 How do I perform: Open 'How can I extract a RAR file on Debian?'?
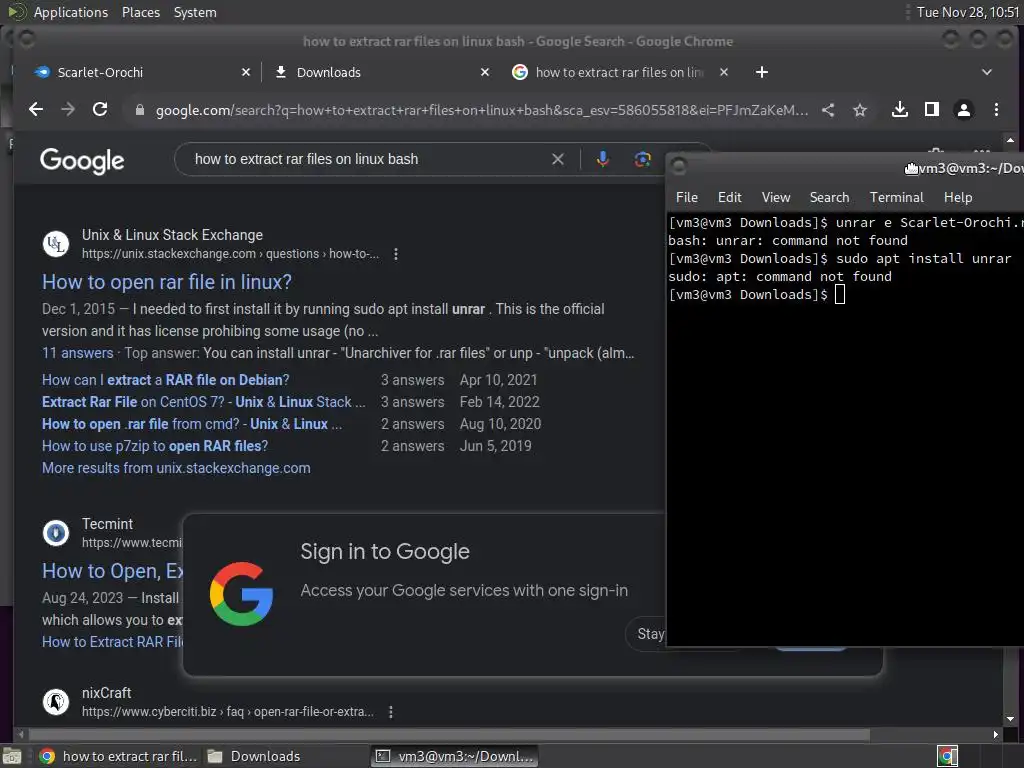tap(165, 380)
